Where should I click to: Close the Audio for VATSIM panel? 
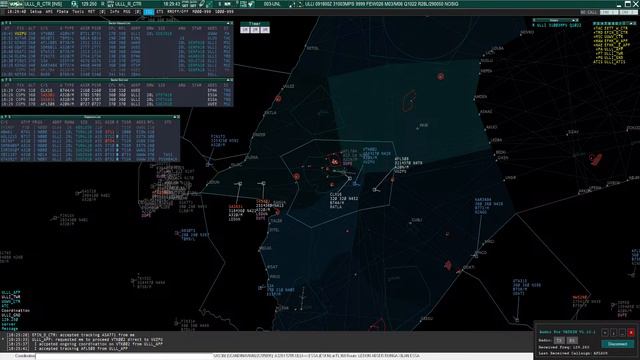(x=631, y=333)
